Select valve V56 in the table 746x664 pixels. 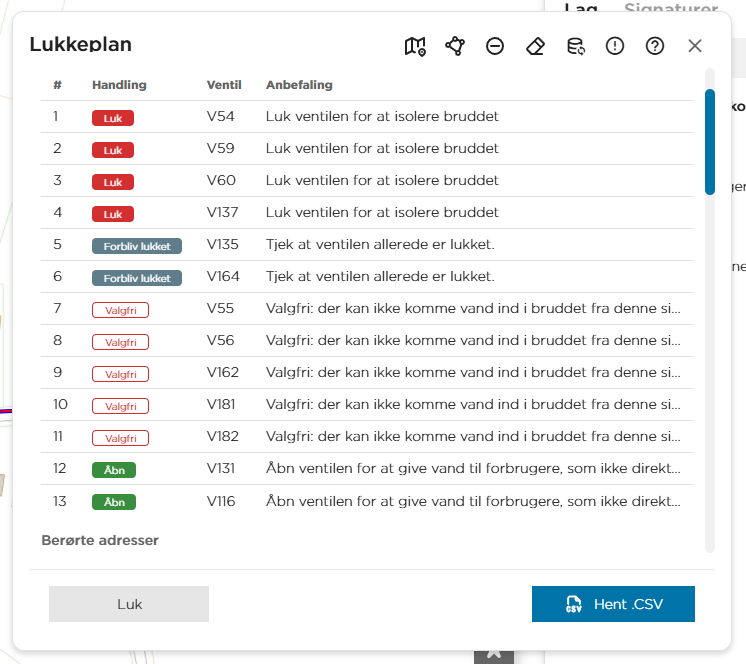pyautogui.click(x=220, y=340)
